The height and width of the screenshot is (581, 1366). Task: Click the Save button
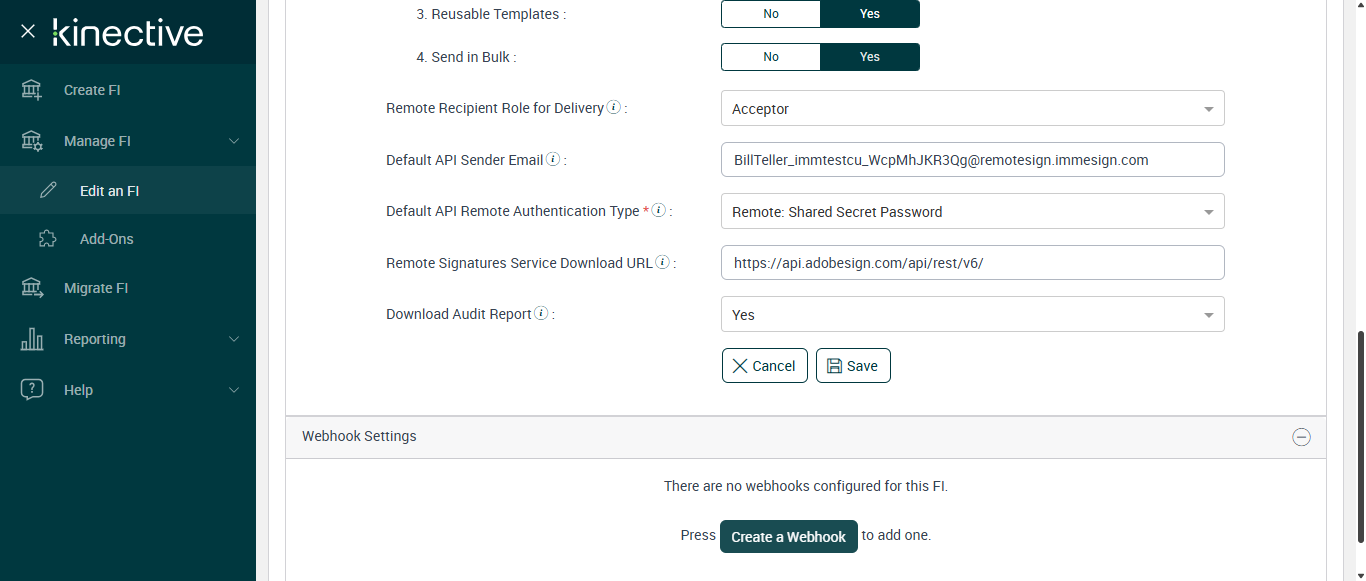click(x=853, y=366)
